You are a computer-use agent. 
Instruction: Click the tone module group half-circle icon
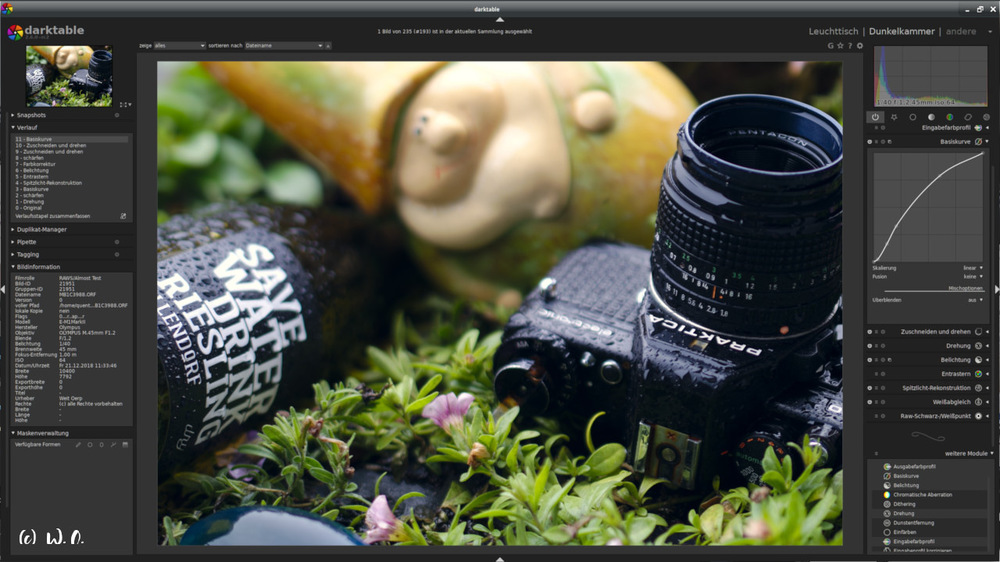pyautogui.click(x=930, y=117)
